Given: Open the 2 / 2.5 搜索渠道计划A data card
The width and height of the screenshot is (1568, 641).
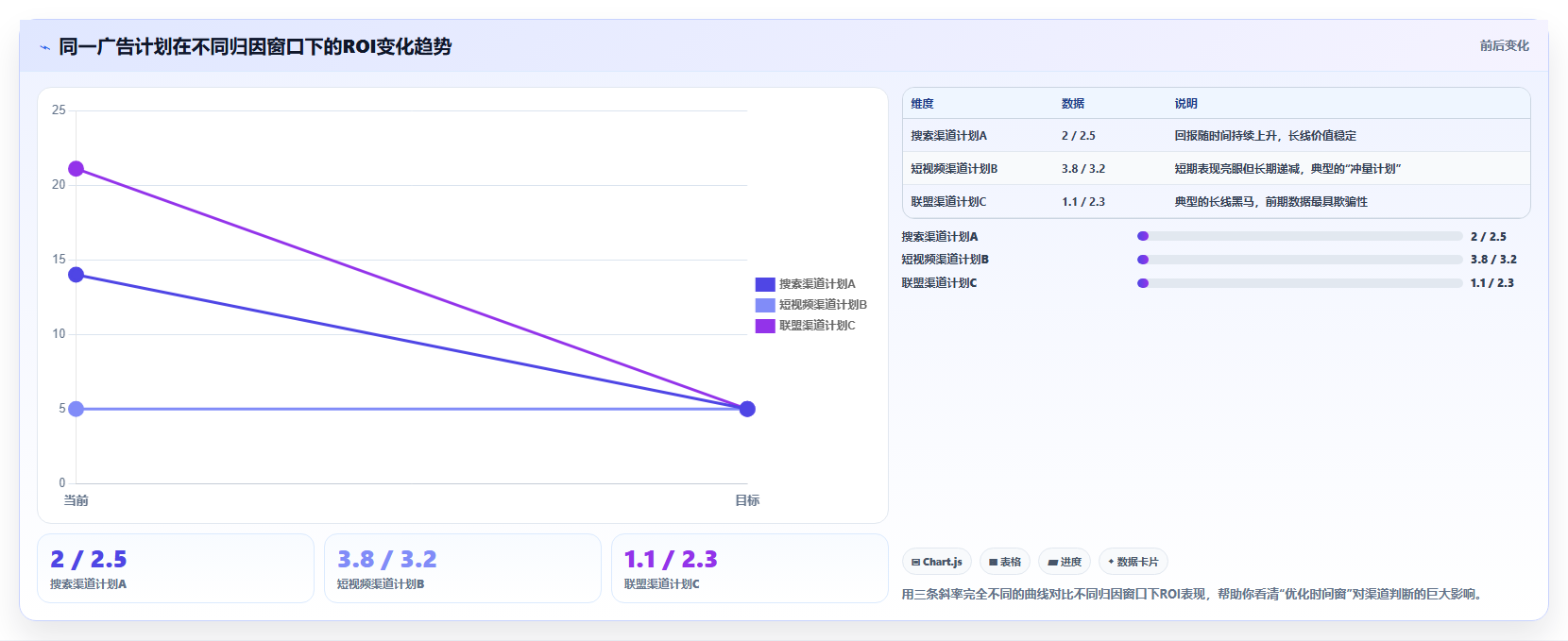Looking at the screenshot, I should [x=176, y=568].
